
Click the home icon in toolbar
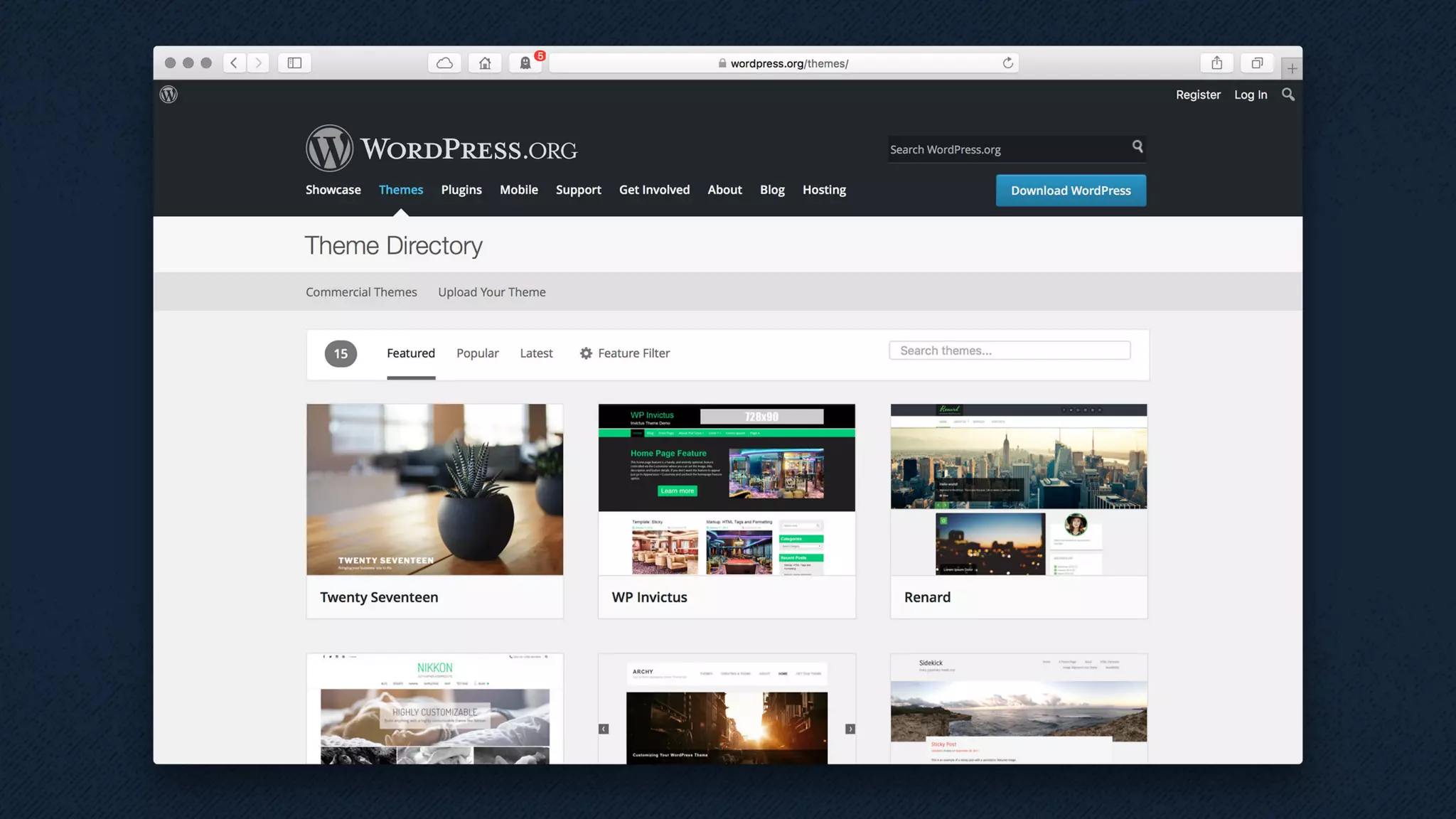coord(485,63)
